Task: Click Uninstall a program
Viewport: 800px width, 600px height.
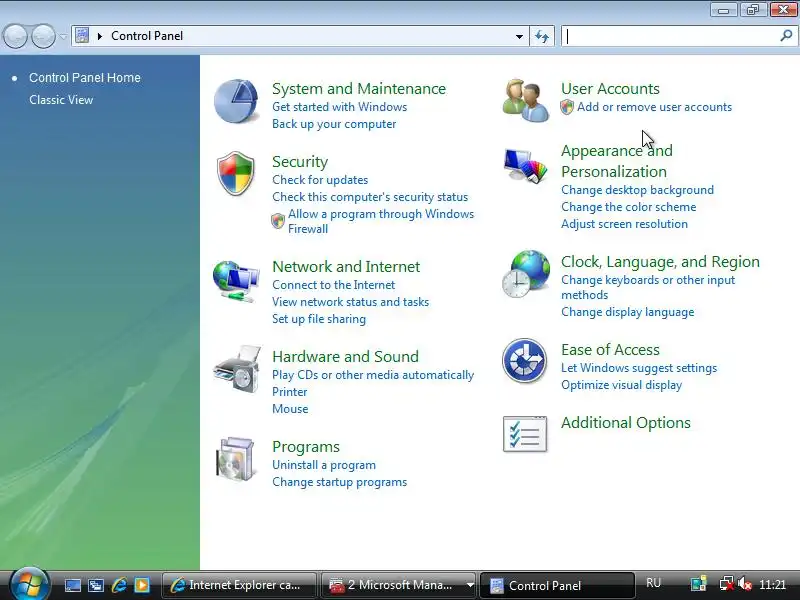Action: click(323, 465)
